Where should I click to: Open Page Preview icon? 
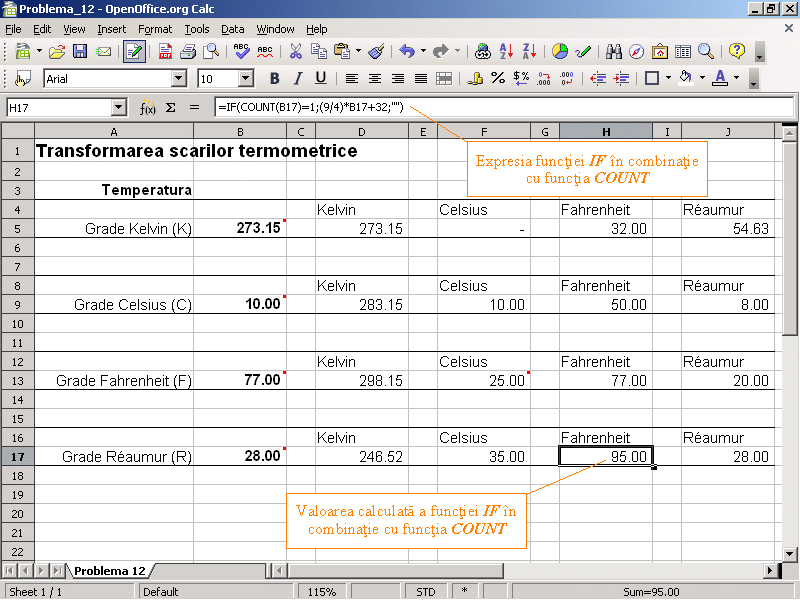pos(211,52)
